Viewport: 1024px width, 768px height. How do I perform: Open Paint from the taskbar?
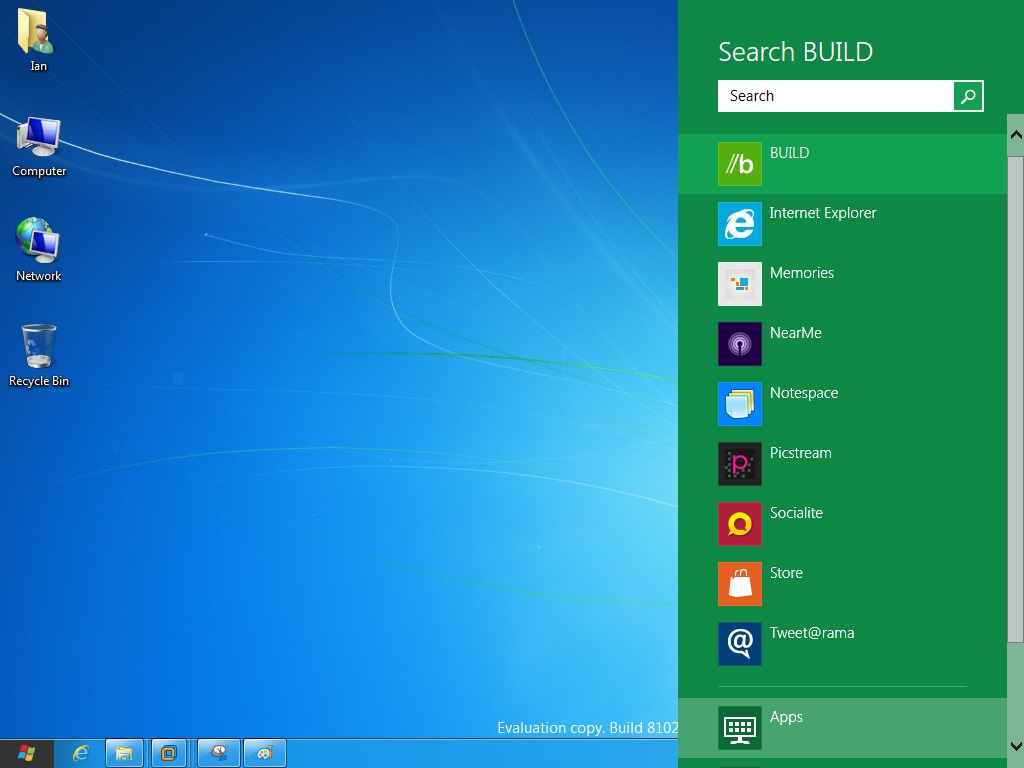pos(264,754)
